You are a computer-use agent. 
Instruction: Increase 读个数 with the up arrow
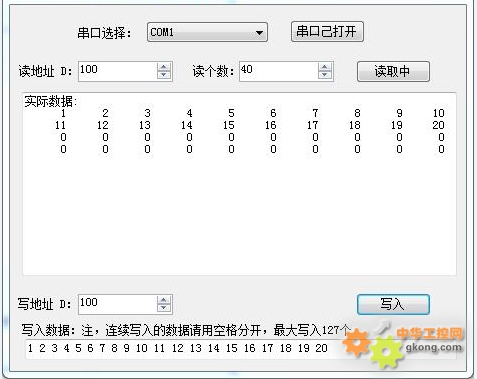325,67
